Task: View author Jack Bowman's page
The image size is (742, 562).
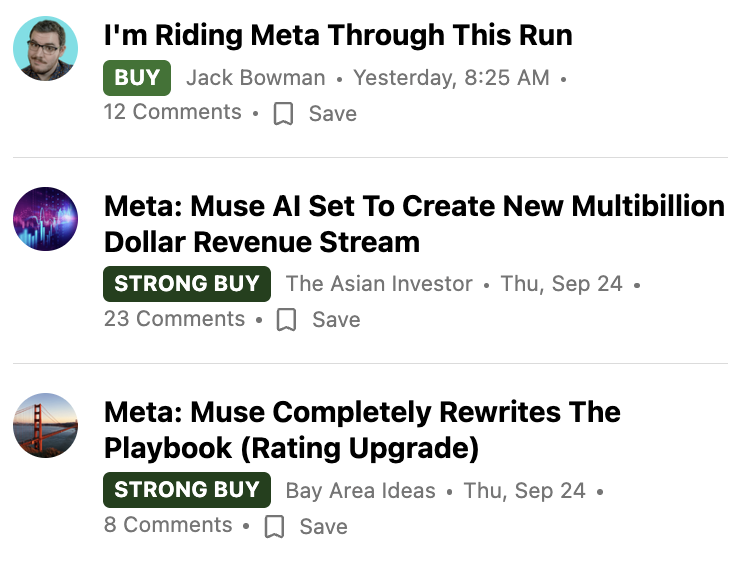Action: (256, 78)
